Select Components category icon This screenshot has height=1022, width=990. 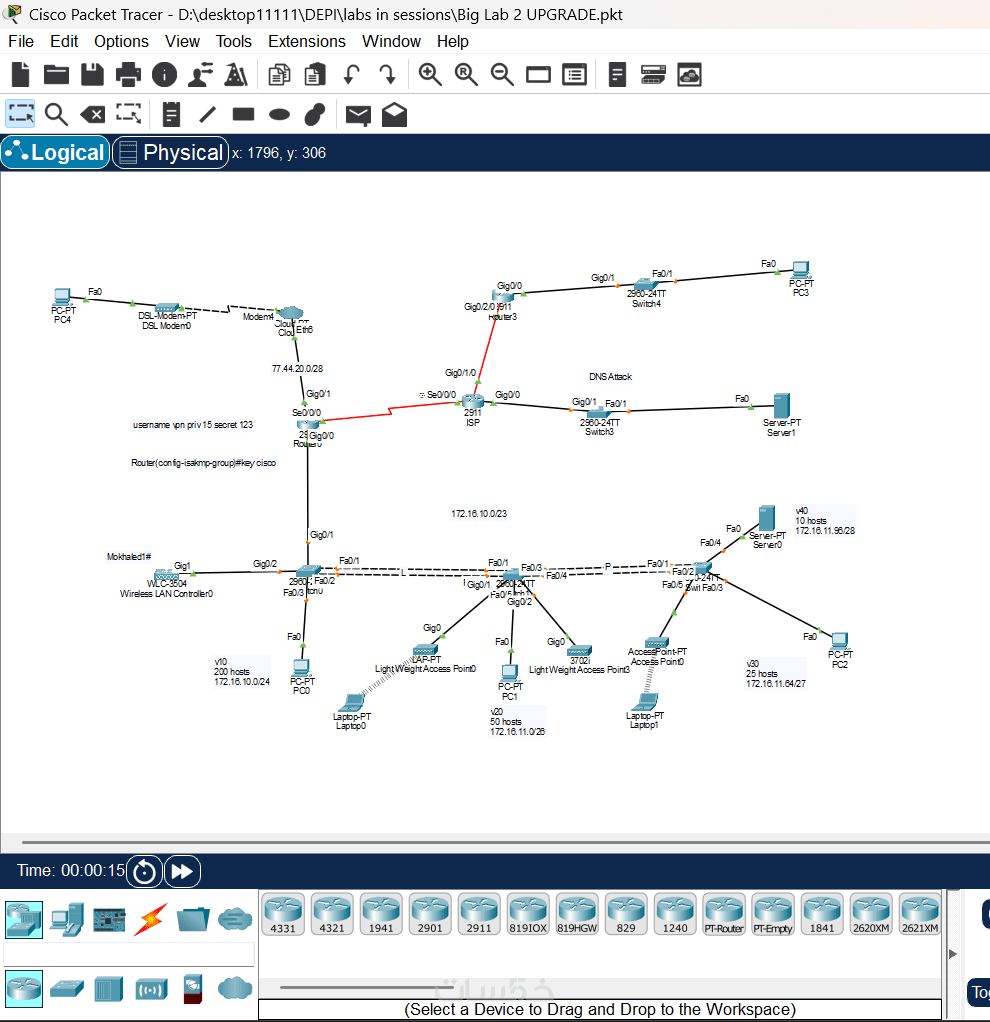click(x=109, y=920)
